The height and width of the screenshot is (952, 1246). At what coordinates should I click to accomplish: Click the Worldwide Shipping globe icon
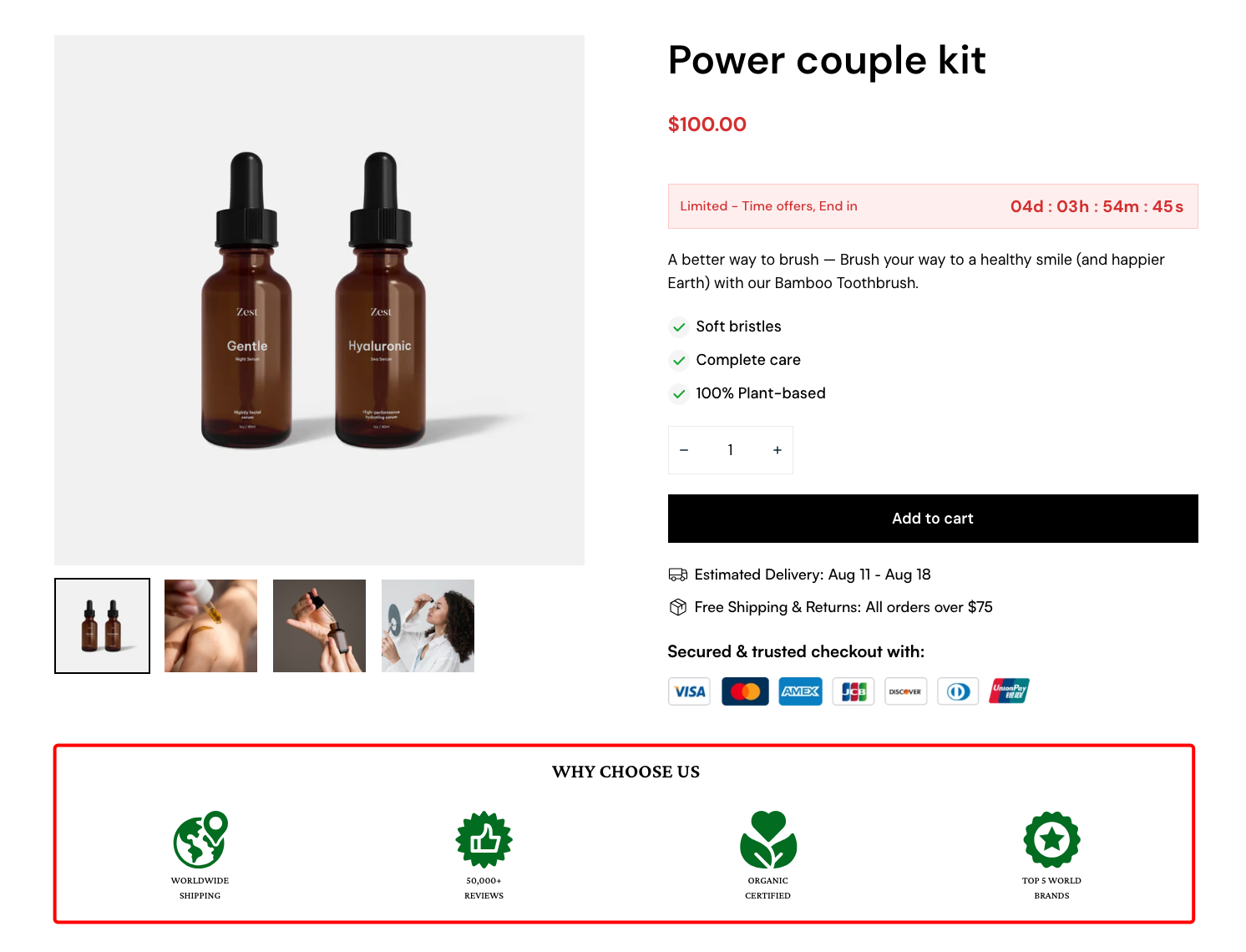pos(200,839)
